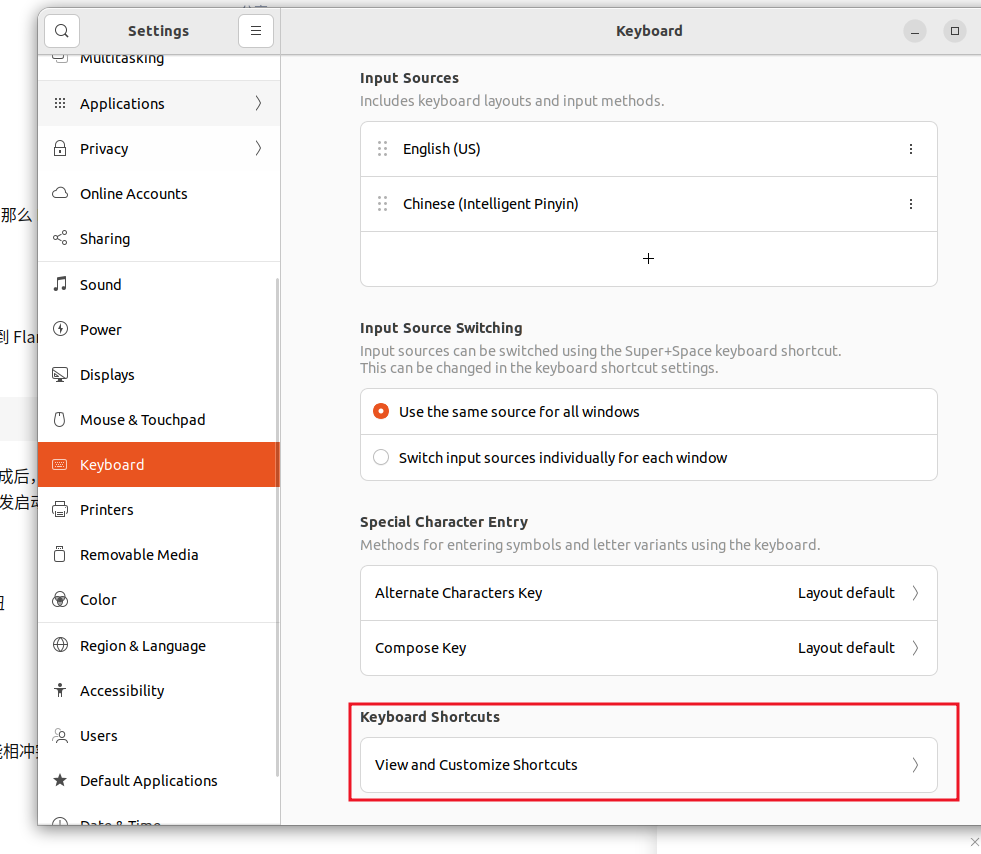Click the Keyboard title in header bar
Viewport: 981px width, 854px height.
coord(649,31)
